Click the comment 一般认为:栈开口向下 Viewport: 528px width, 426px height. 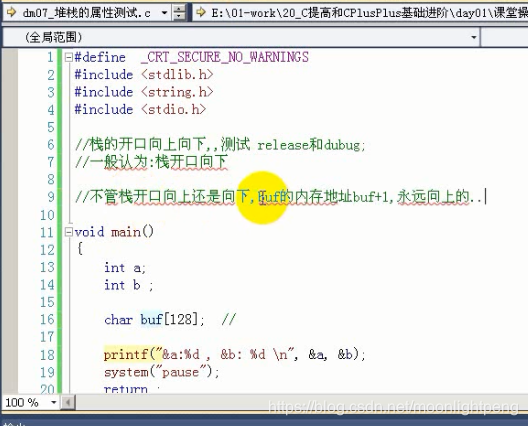click(x=152, y=162)
